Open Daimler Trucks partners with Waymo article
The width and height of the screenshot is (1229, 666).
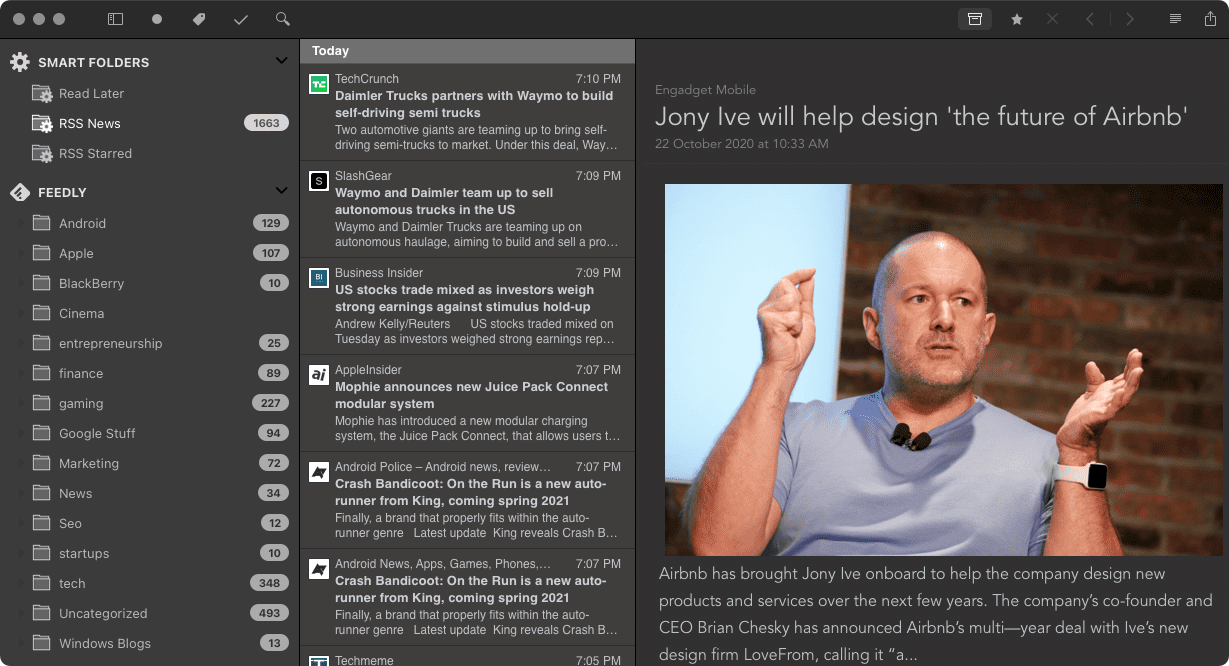(x=467, y=112)
